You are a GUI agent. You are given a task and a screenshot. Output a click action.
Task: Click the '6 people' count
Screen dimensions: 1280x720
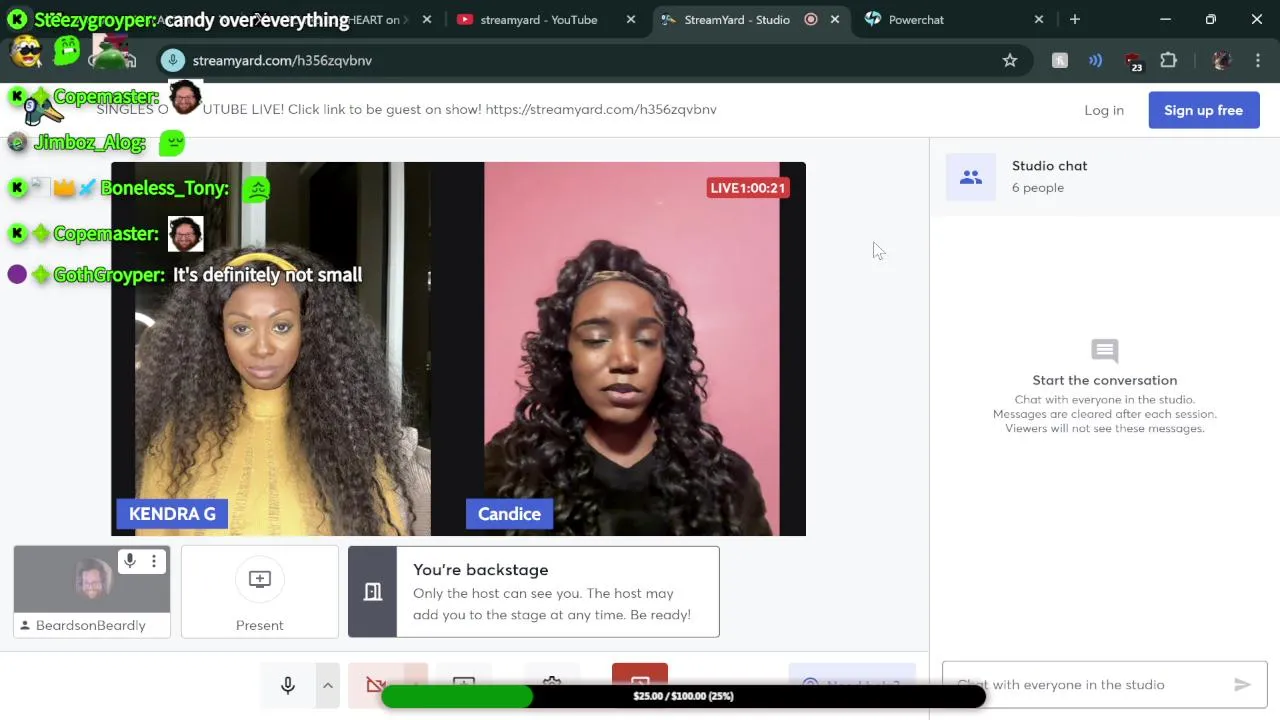pyautogui.click(x=1038, y=187)
